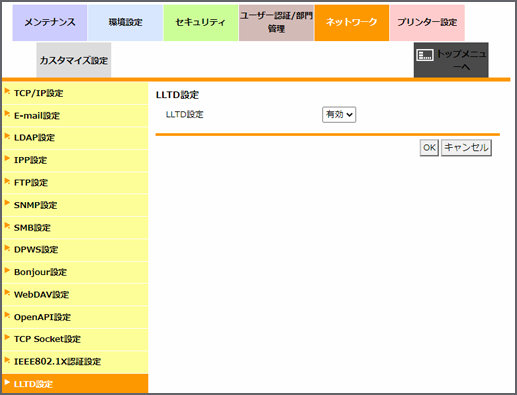This screenshot has width=517, height=395.
Task: Click the LLTD設定 page heading
Action: (x=177, y=95)
